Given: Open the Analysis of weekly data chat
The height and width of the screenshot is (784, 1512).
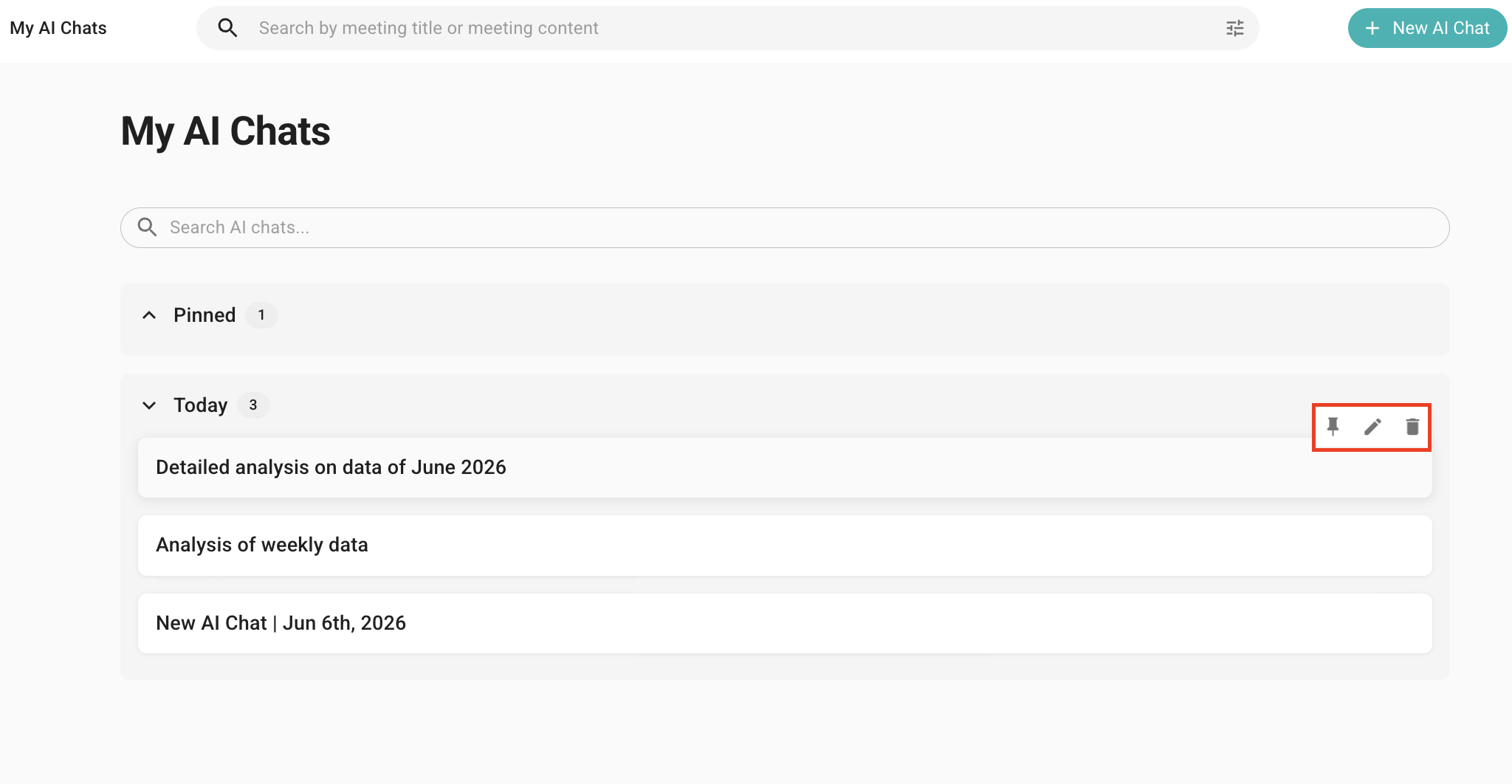Looking at the screenshot, I should [785, 545].
